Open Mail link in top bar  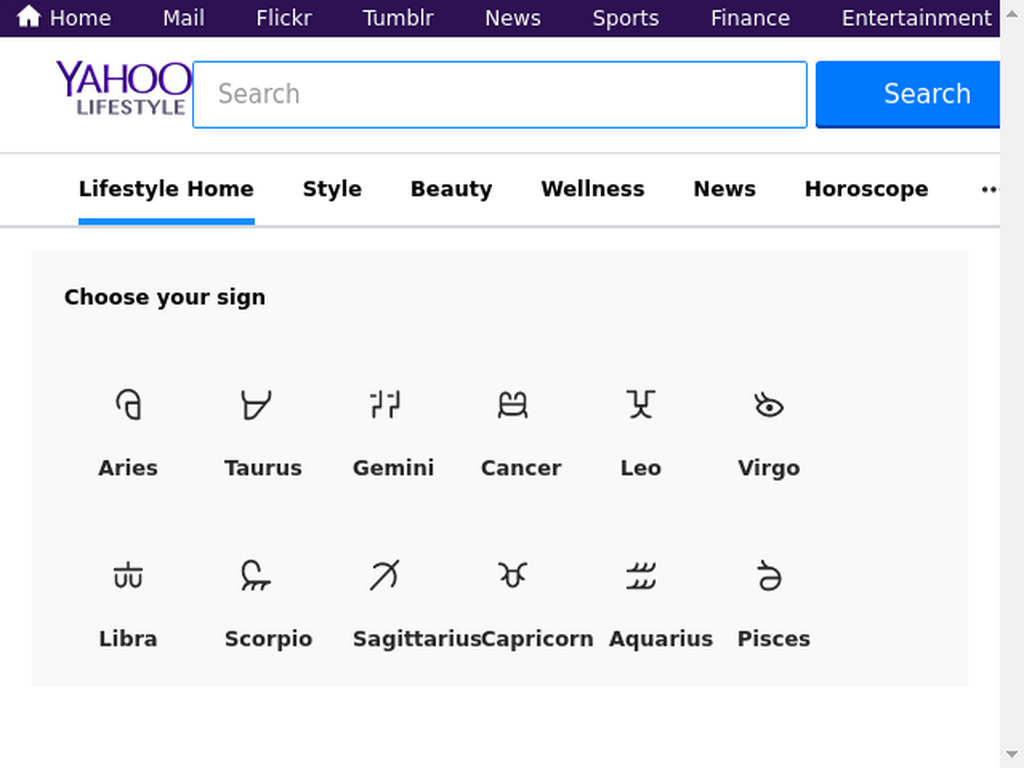(x=184, y=18)
